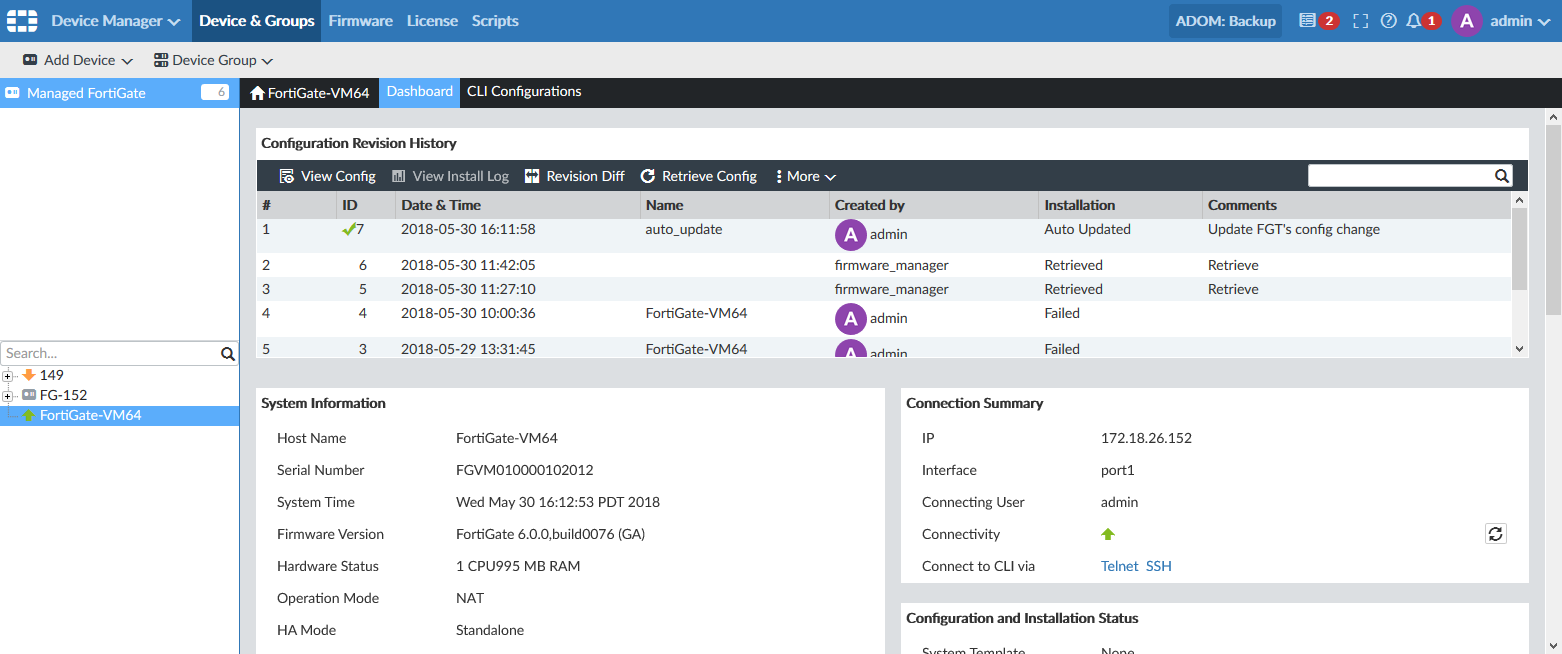Click the SSH link
This screenshot has height=654, width=1562.
coord(1158,566)
